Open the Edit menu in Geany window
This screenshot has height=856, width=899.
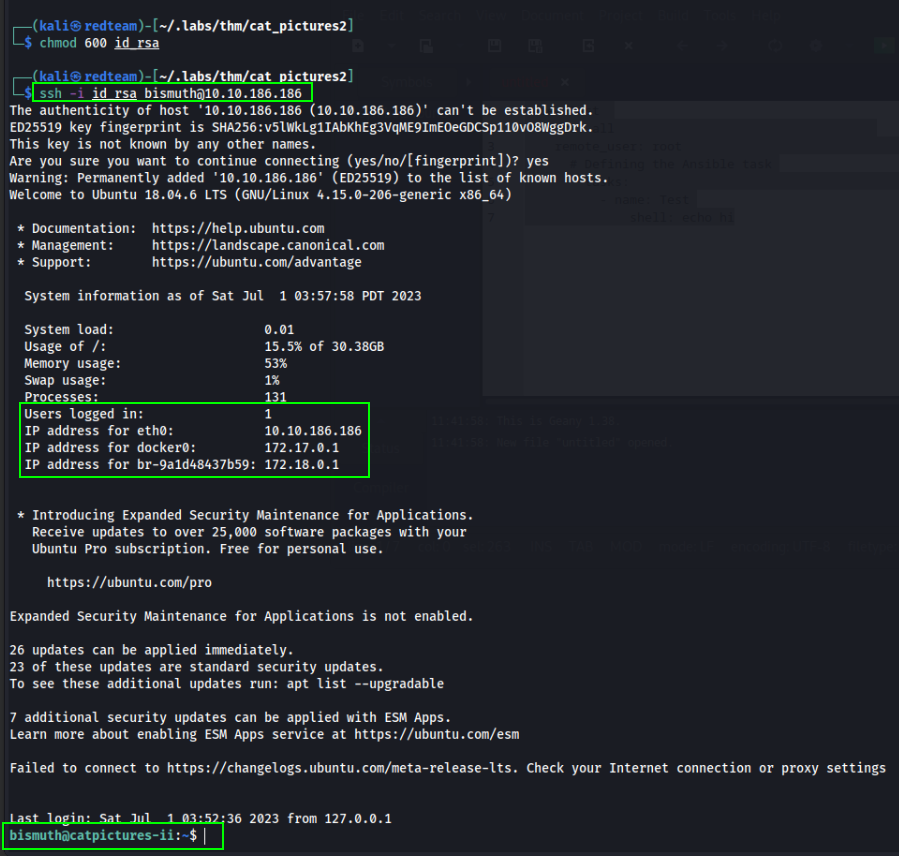(x=392, y=15)
